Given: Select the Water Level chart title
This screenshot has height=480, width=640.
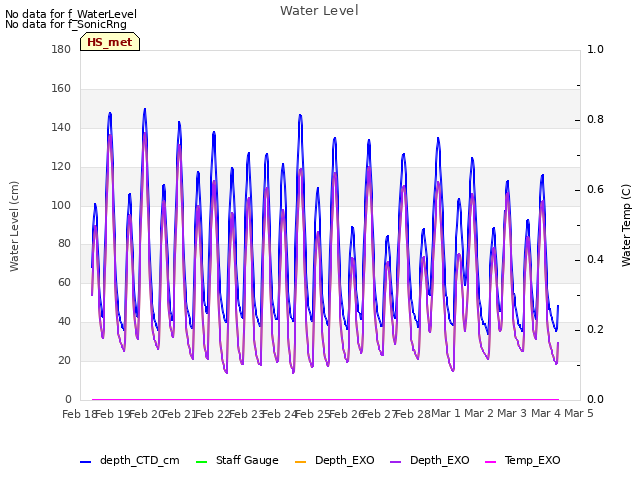Looking at the screenshot, I should point(319,10).
